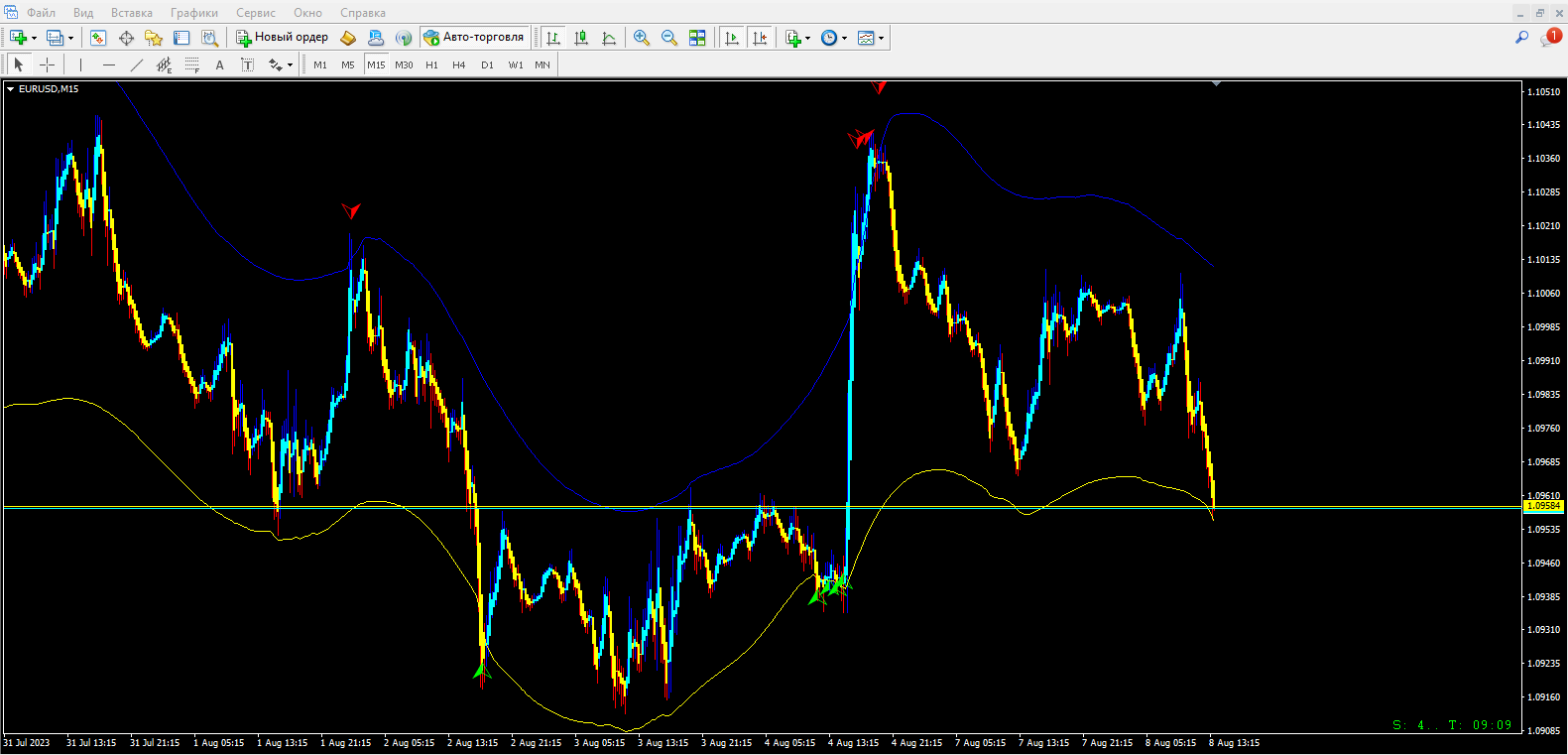Open the Графики menu

click(194, 13)
